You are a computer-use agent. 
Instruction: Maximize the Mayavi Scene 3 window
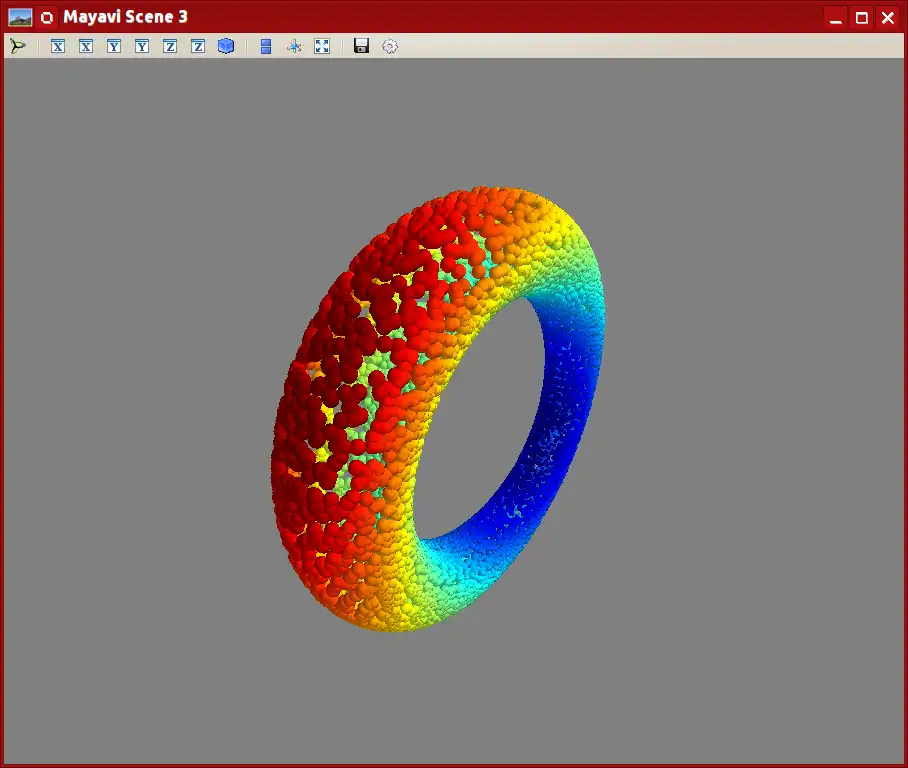tap(862, 18)
